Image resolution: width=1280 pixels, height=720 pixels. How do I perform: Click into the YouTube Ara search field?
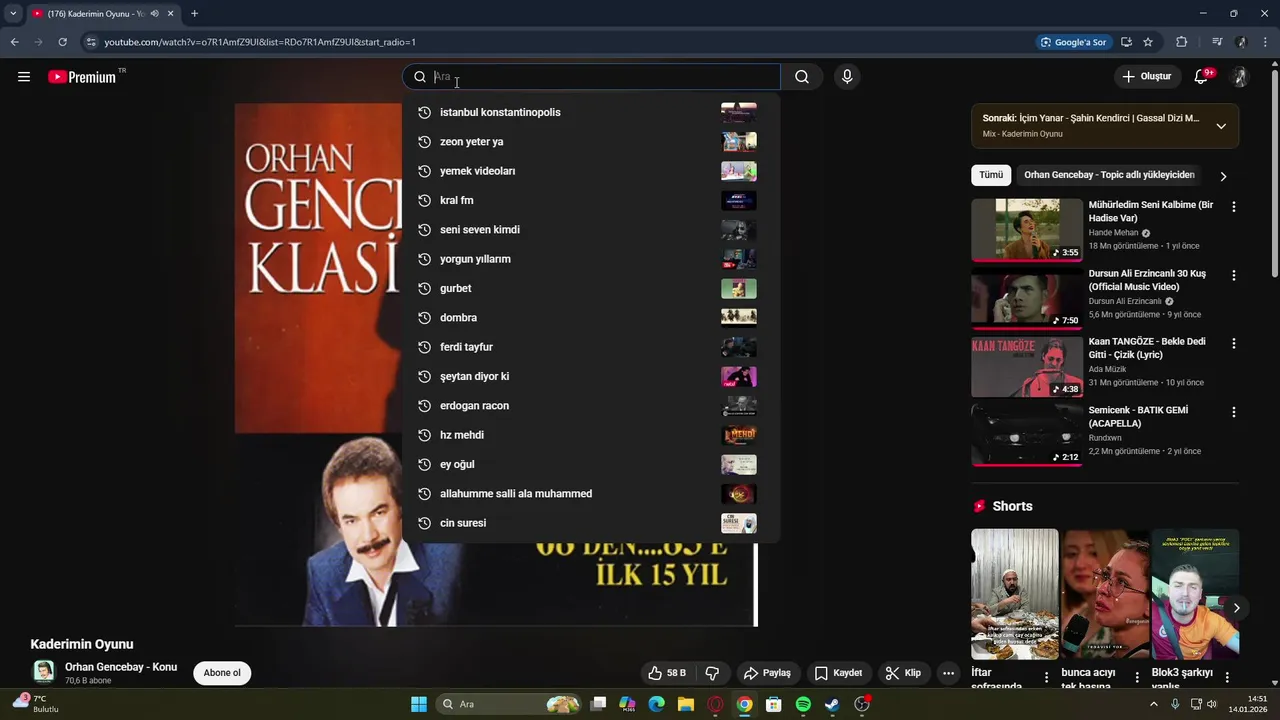click(x=591, y=77)
